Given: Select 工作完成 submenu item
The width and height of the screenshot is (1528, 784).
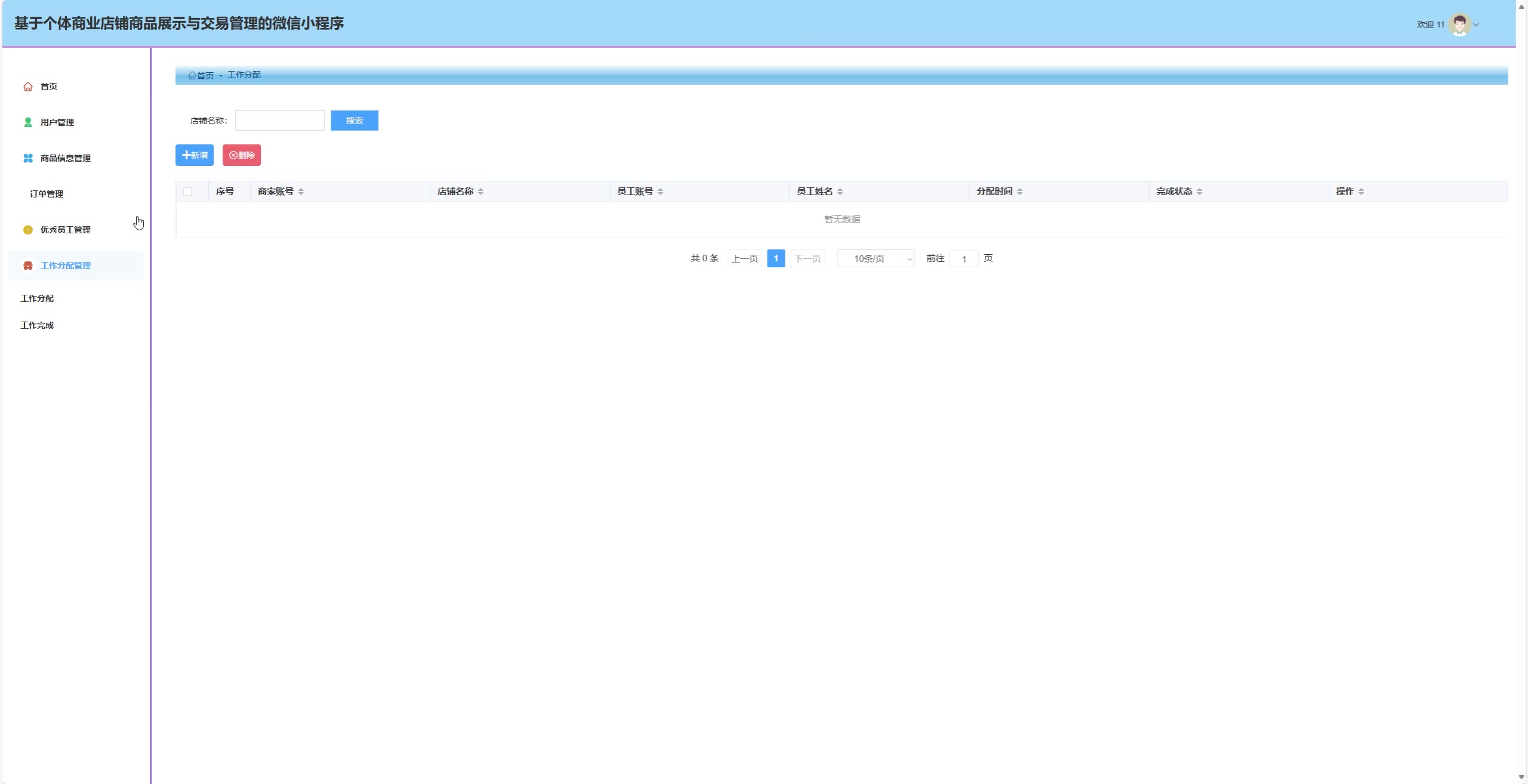Looking at the screenshot, I should click(x=37, y=325).
